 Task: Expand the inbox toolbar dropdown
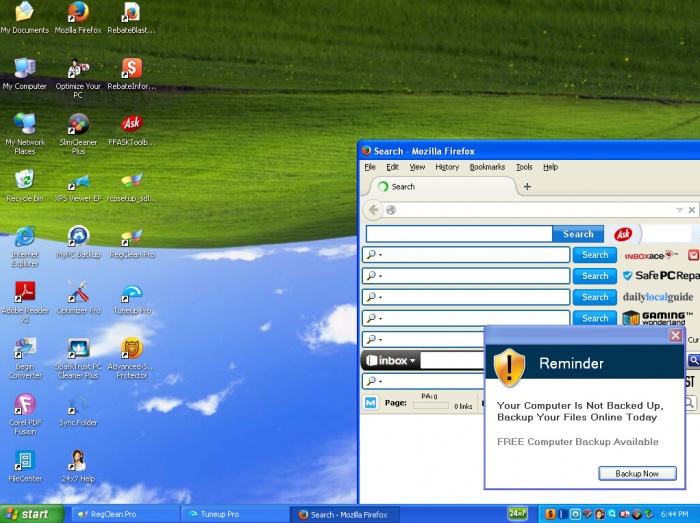(412, 361)
